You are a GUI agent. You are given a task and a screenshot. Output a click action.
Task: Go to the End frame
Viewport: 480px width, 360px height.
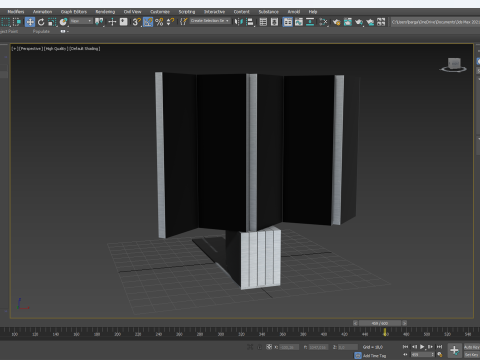point(439,347)
